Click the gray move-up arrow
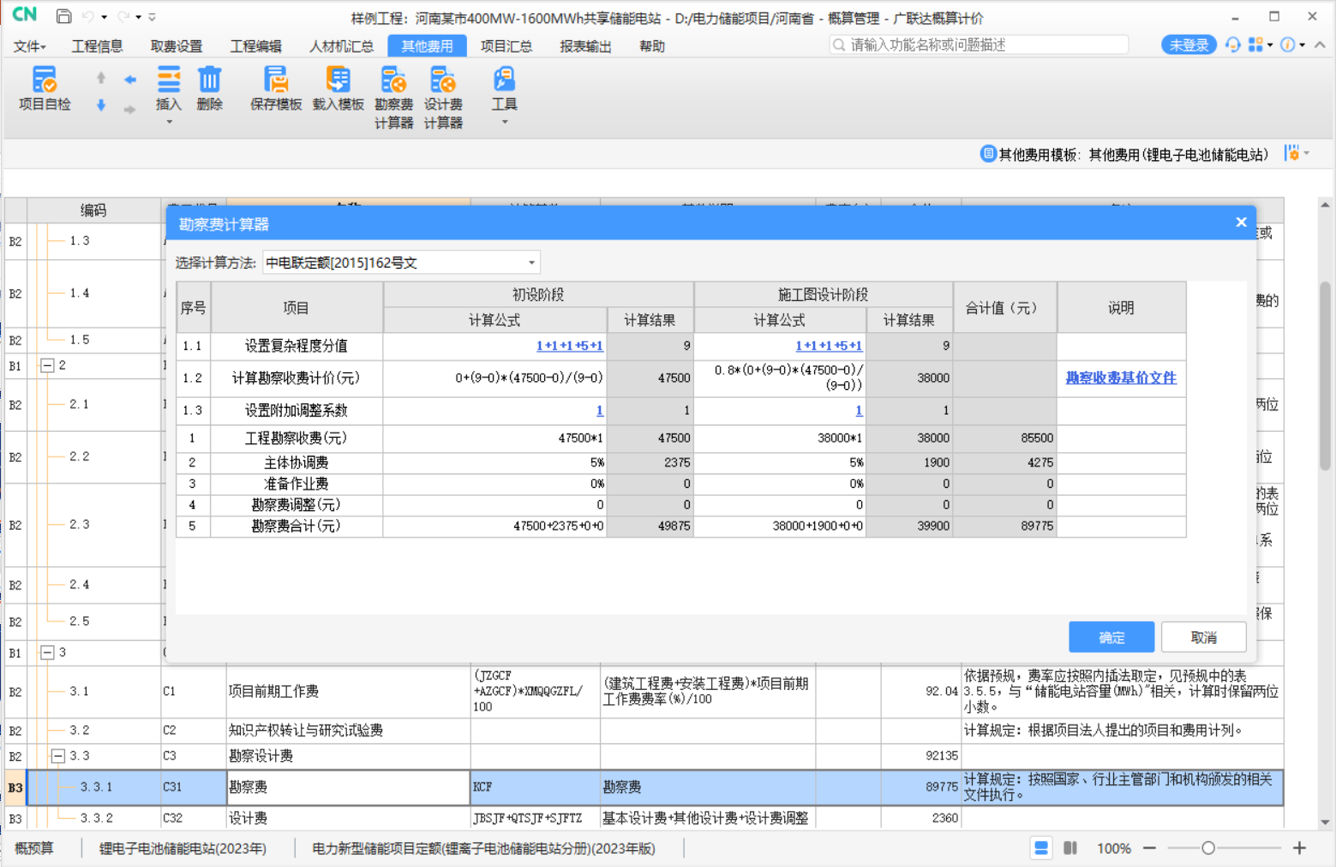Image resolution: width=1336 pixels, height=867 pixels. (101, 78)
